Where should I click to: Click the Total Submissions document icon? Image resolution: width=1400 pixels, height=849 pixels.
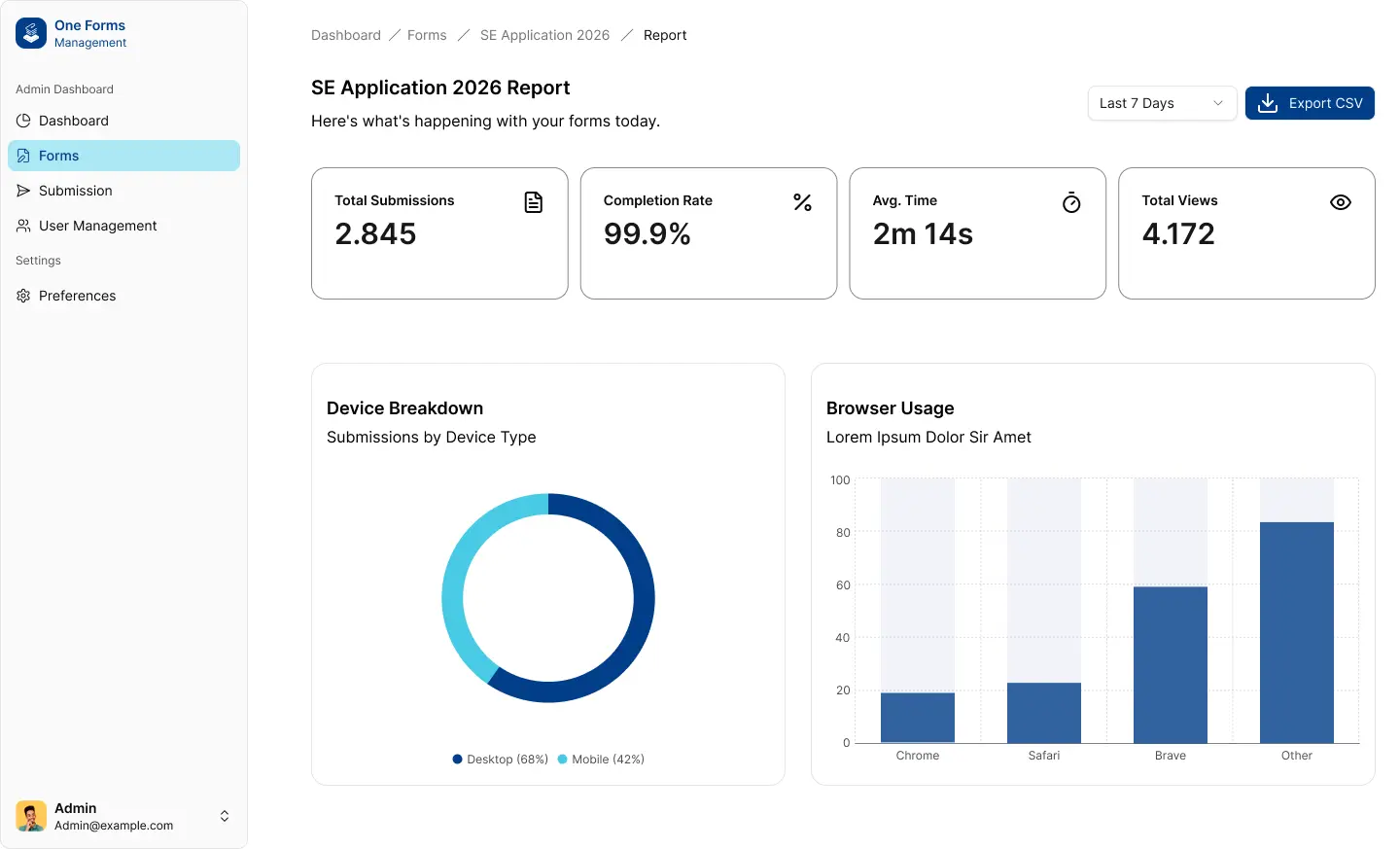click(534, 202)
